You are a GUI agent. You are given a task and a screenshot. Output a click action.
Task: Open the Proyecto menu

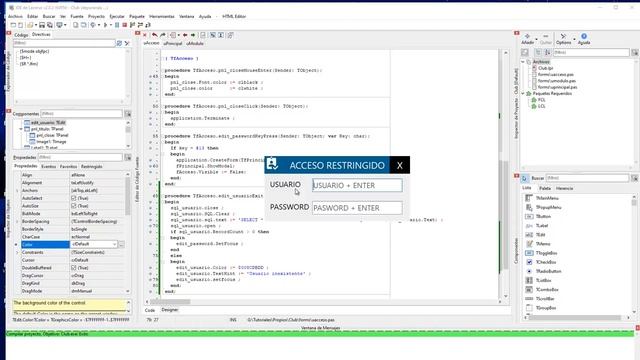click(96, 16)
